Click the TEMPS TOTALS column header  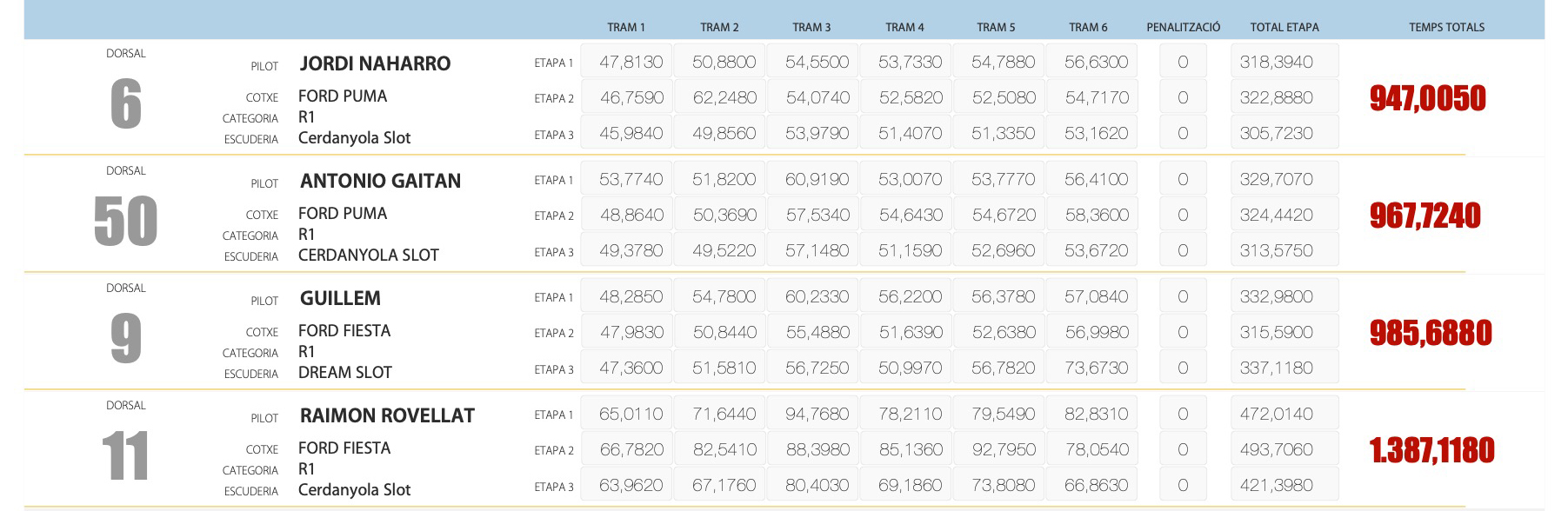tap(1446, 27)
